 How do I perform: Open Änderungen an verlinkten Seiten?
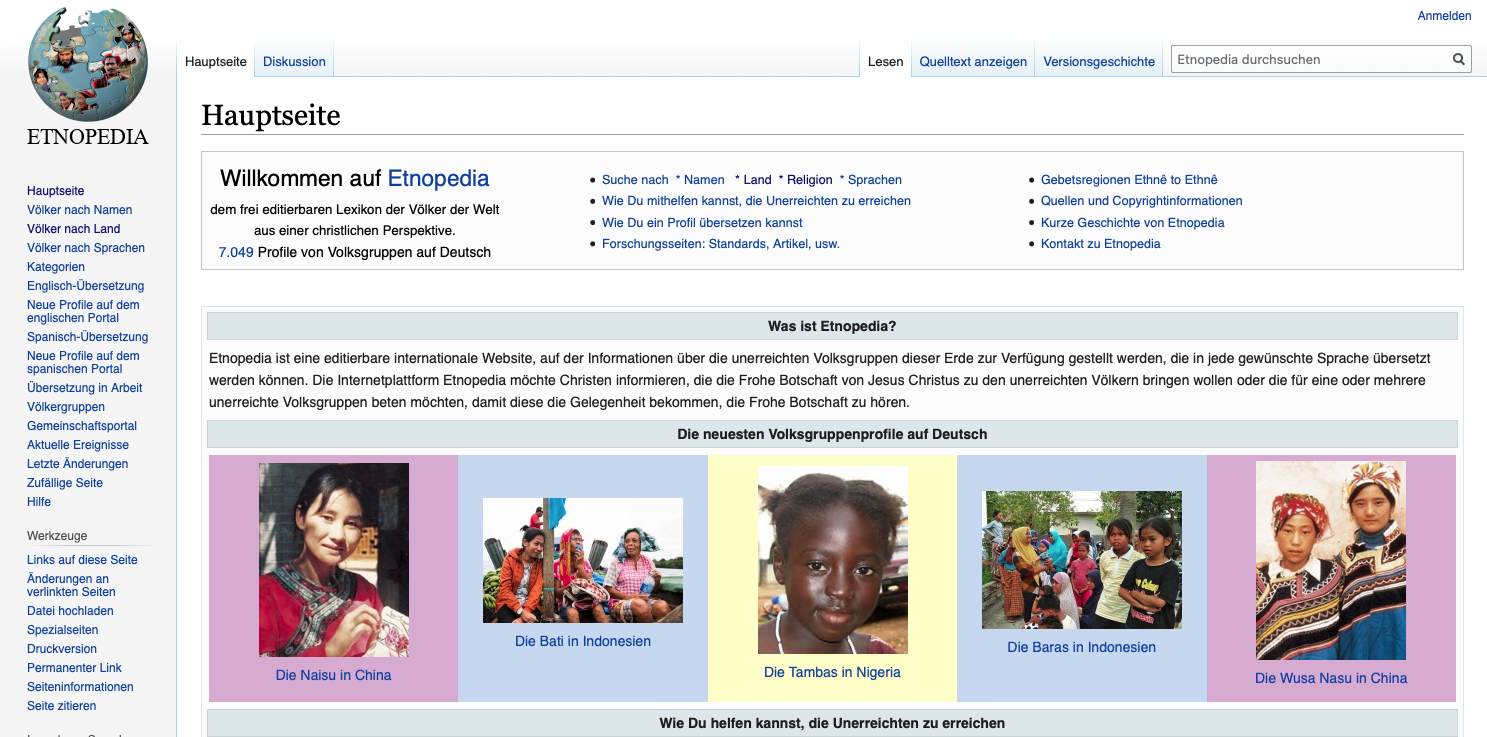tap(71, 585)
